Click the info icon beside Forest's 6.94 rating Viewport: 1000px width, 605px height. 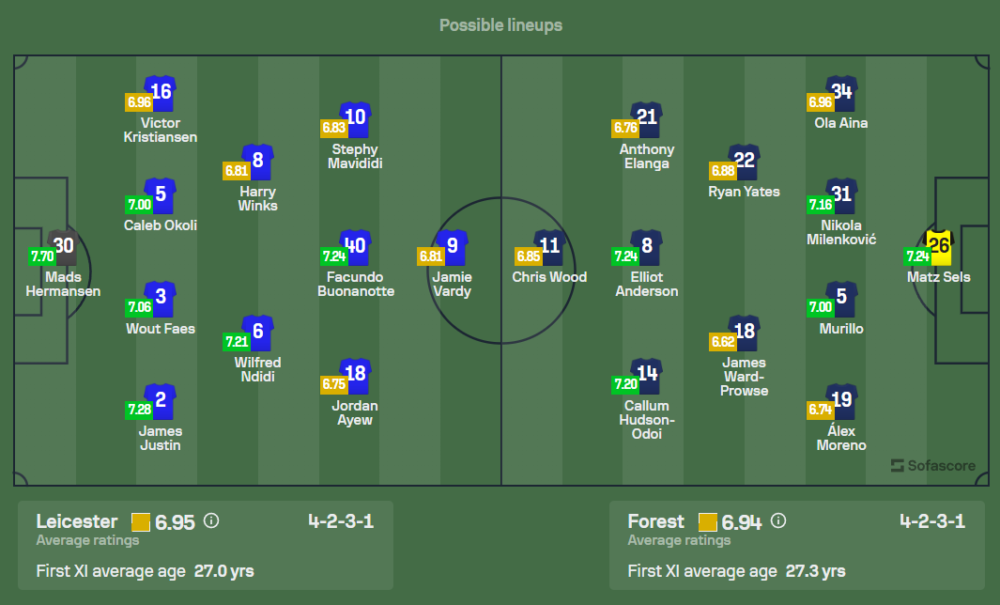point(779,521)
